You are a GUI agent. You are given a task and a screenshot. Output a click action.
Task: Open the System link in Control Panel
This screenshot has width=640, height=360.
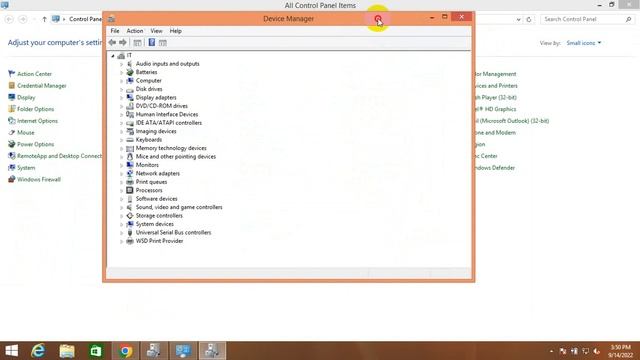tap(26, 168)
